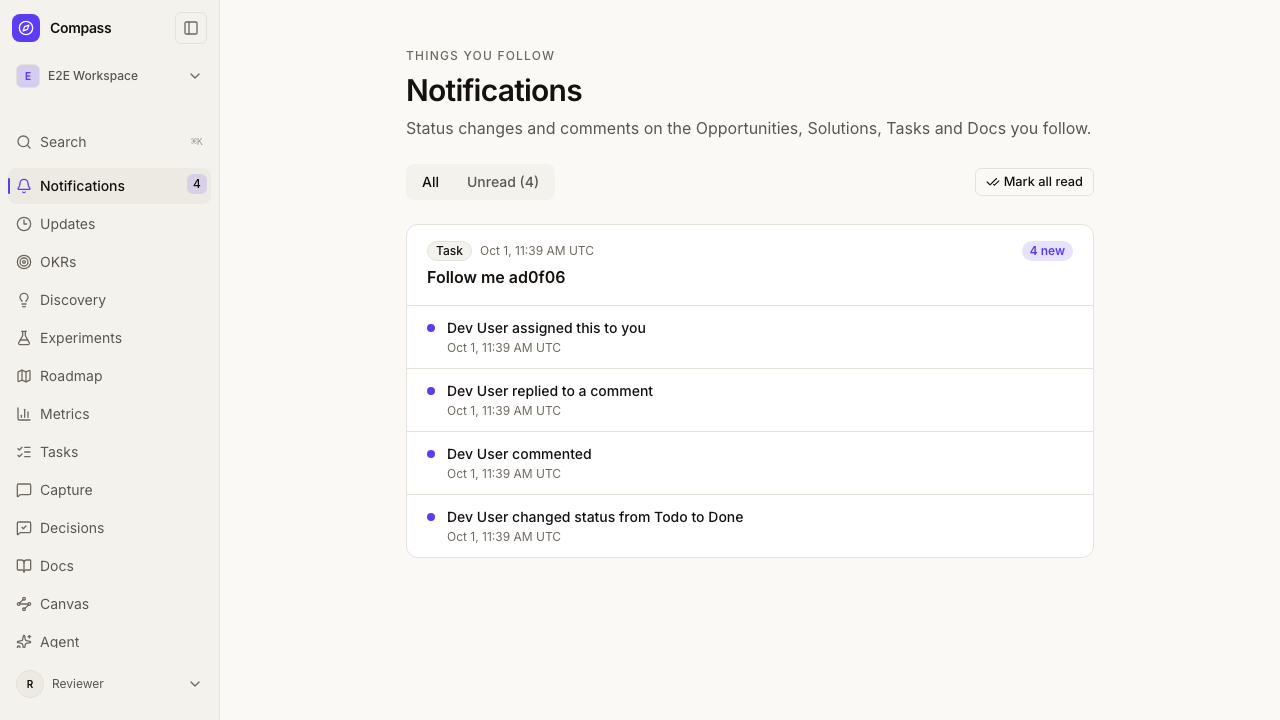Image resolution: width=1280 pixels, height=720 pixels.
Task: Click the Roadmap map icon
Action: [x=24, y=376]
